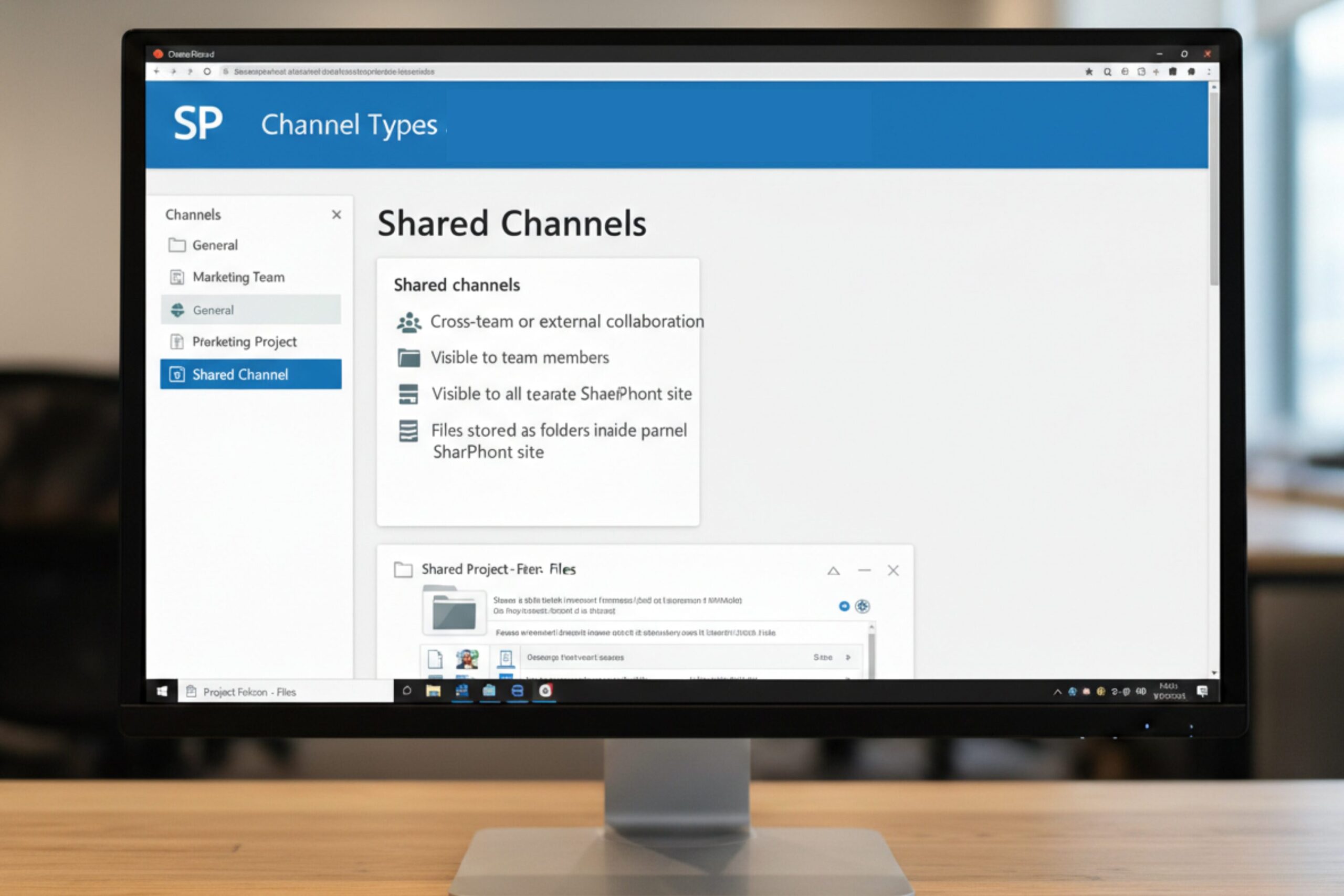
Task: Open the Shared Project - Files title link
Action: [498, 569]
